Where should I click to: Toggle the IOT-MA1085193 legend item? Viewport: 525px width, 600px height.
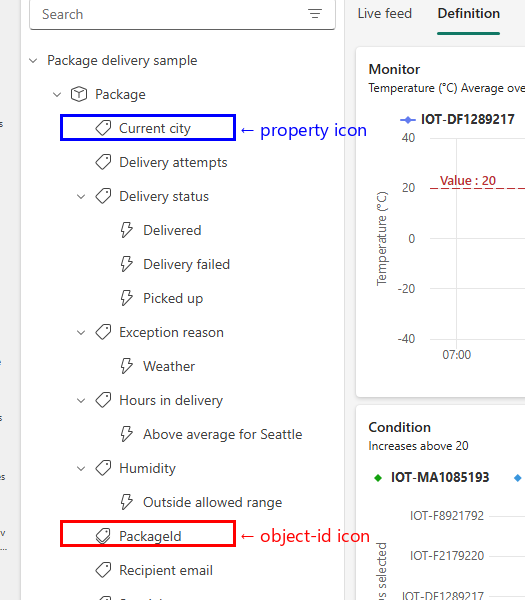coord(432,477)
